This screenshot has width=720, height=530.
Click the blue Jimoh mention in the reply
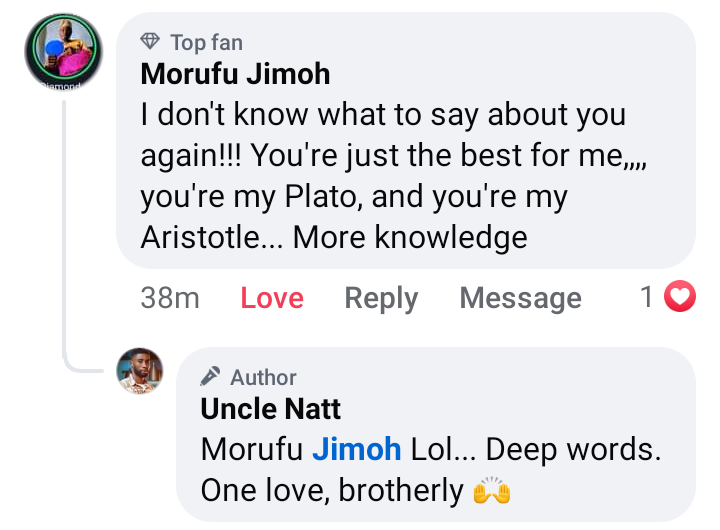tap(357, 450)
